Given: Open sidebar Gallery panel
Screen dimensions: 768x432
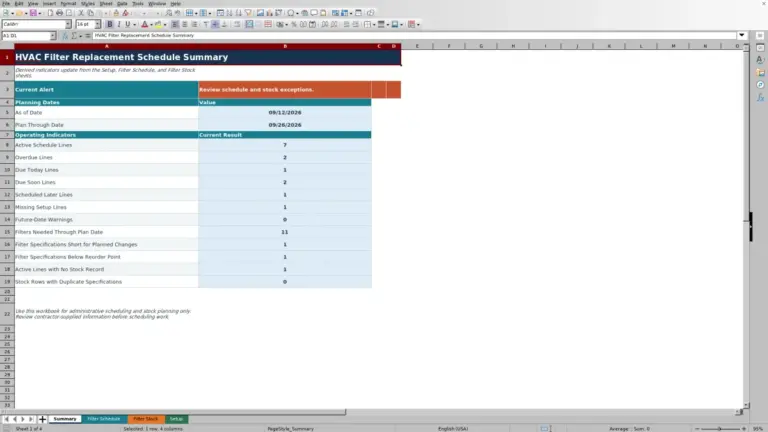Looking at the screenshot, I should [x=760, y=72].
